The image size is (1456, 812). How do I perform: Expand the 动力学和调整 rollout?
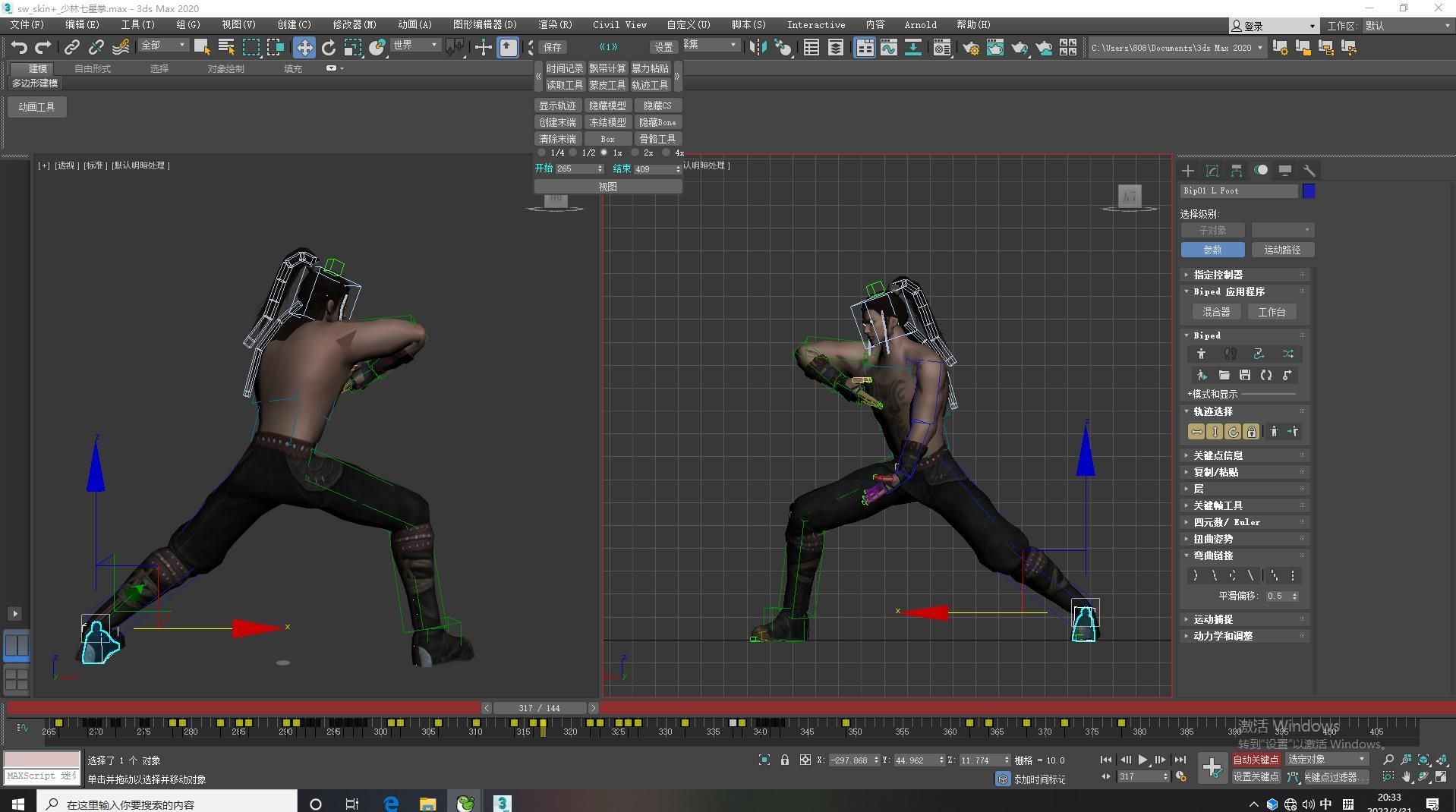tap(1245, 636)
